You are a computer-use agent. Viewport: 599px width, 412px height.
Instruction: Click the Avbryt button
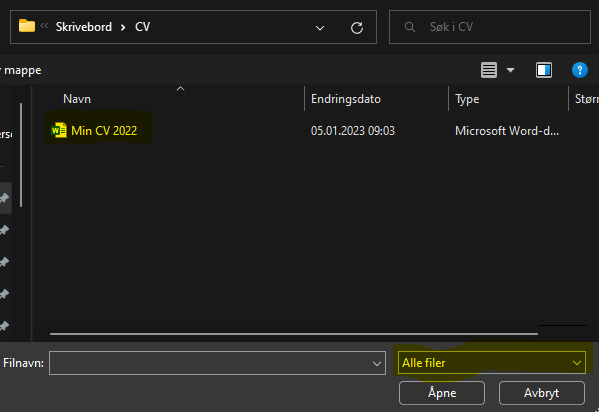[541, 393]
